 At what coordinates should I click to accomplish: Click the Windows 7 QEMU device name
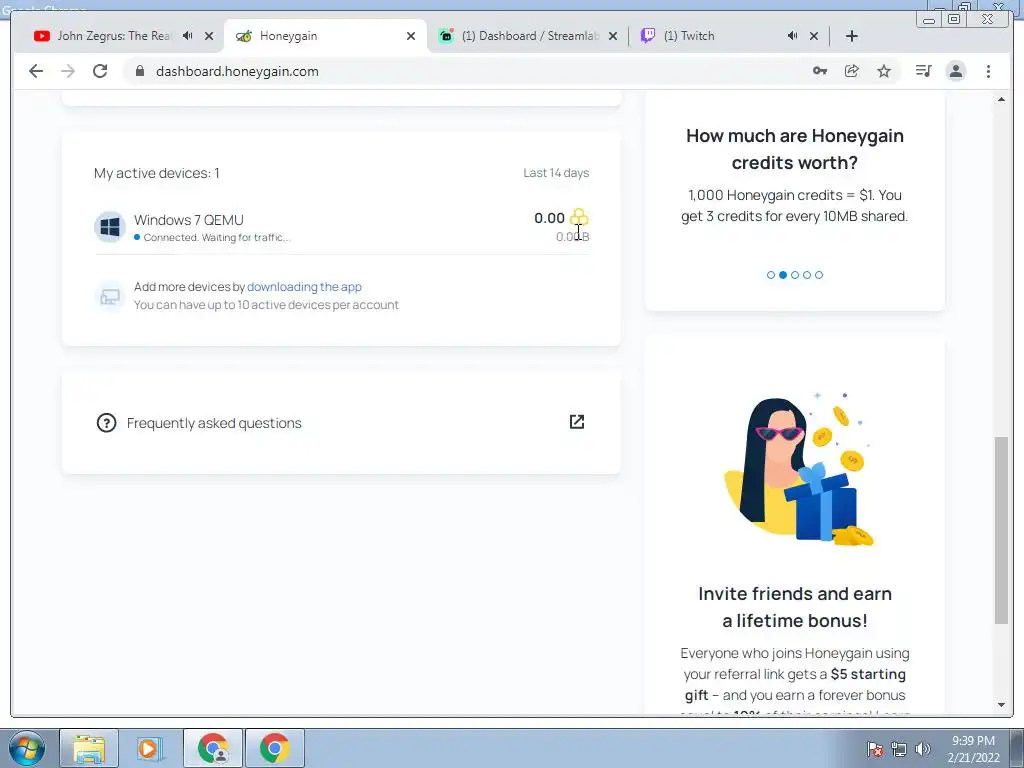click(x=189, y=220)
